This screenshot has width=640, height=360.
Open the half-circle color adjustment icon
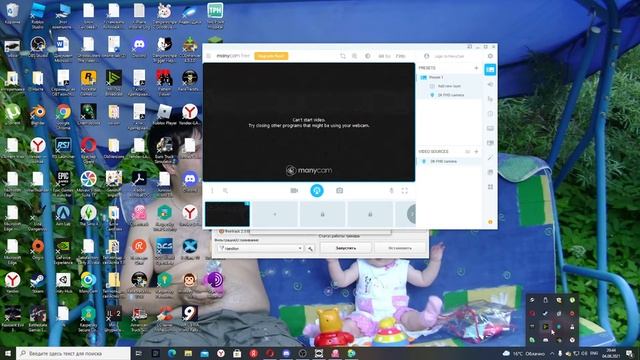coord(367,56)
